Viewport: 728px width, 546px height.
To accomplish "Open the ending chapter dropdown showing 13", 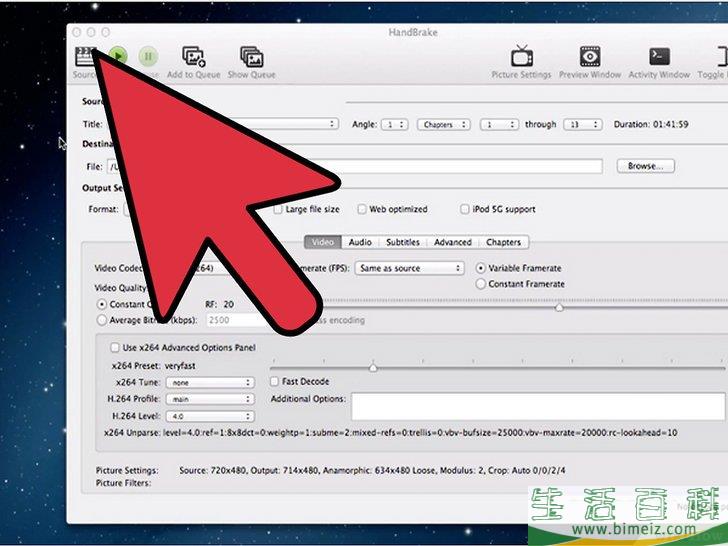I will tap(583, 124).
